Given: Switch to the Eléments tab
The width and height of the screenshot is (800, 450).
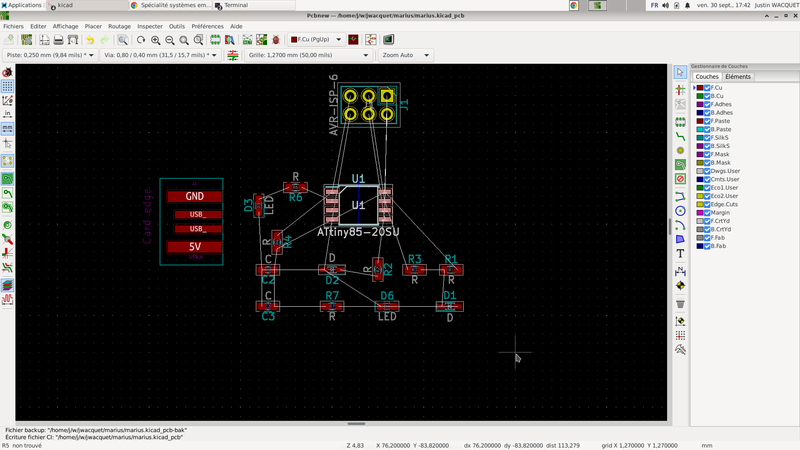Looking at the screenshot, I should [738, 77].
